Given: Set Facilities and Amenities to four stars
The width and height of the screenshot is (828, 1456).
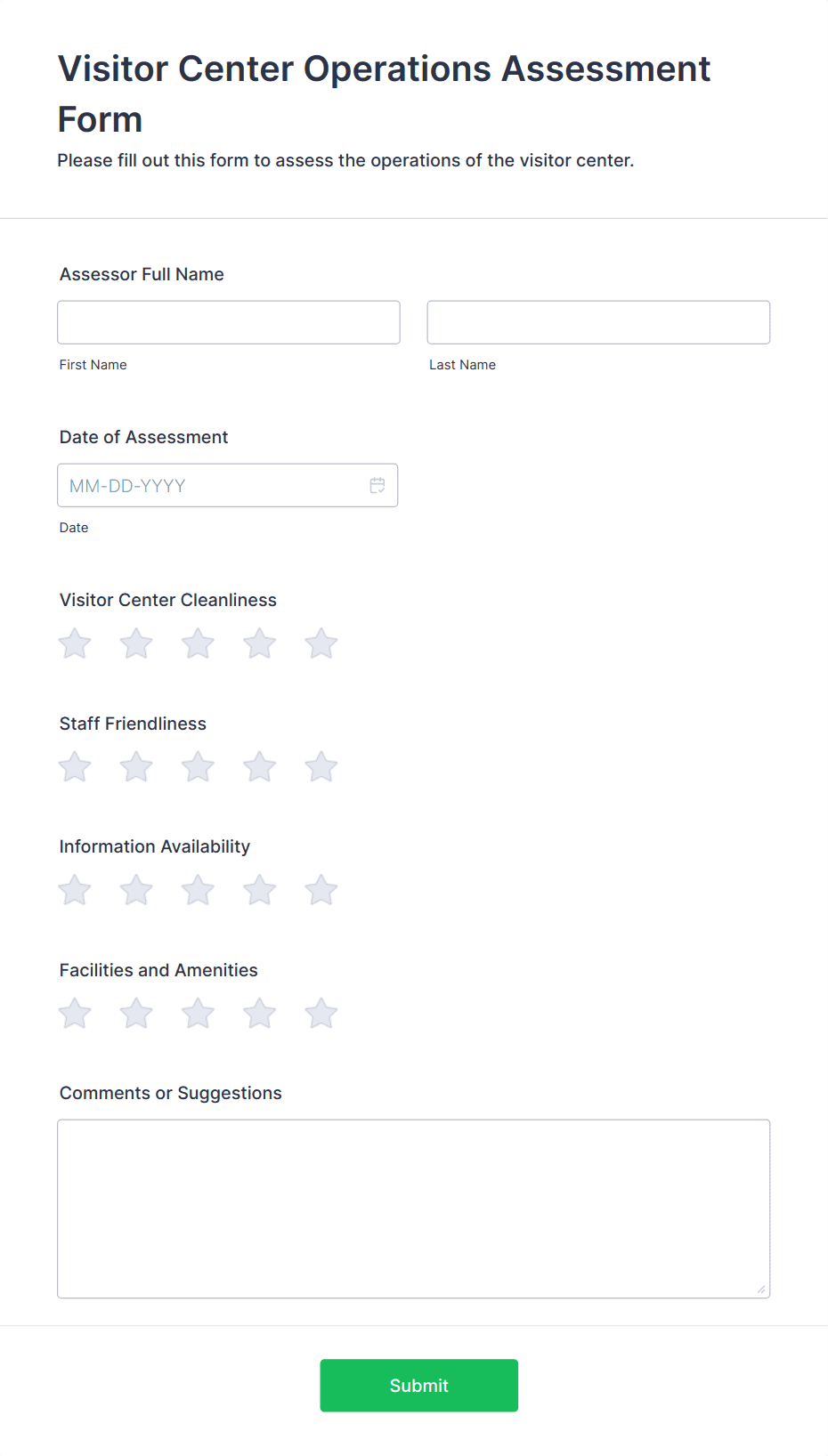Looking at the screenshot, I should pos(260,1013).
